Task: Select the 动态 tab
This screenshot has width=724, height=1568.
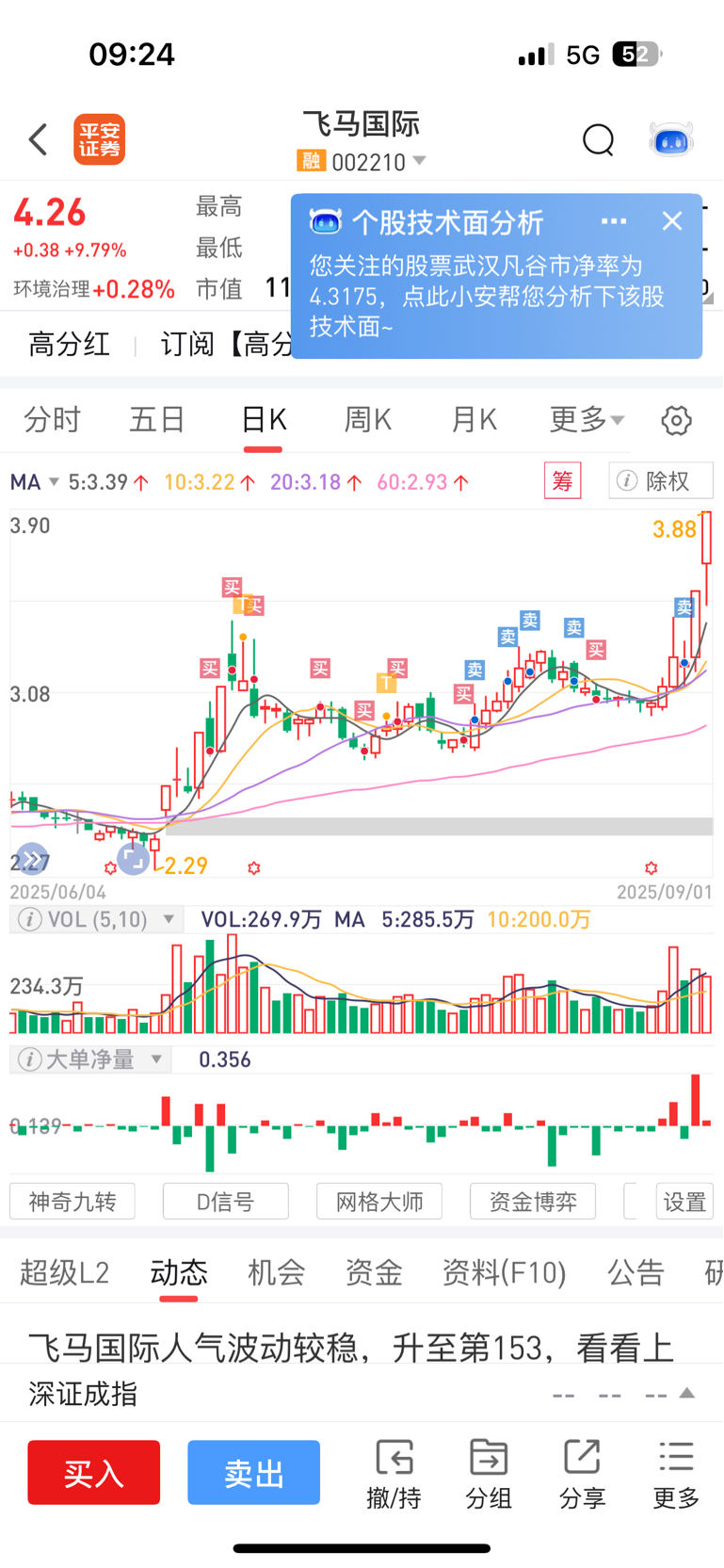Action: point(179,1273)
